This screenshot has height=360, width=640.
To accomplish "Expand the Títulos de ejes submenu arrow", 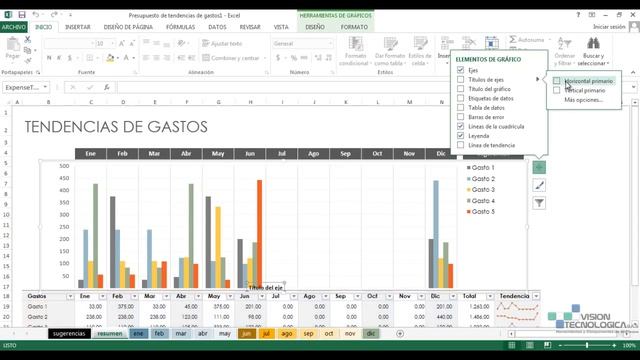I will [x=538, y=79].
